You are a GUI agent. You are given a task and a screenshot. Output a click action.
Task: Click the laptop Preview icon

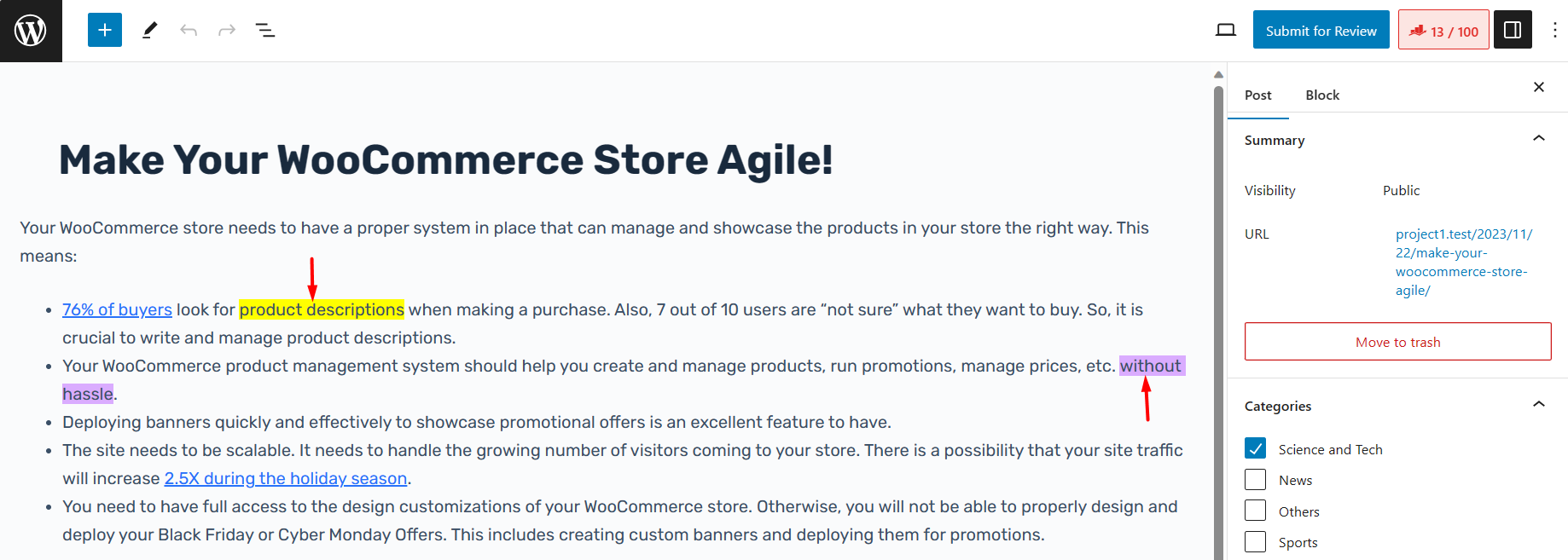pyautogui.click(x=1226, y=31)
